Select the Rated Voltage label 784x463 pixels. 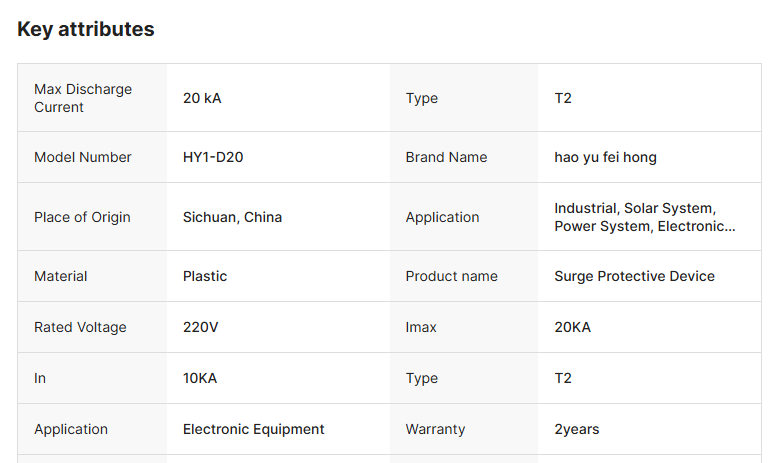(80, 327)
